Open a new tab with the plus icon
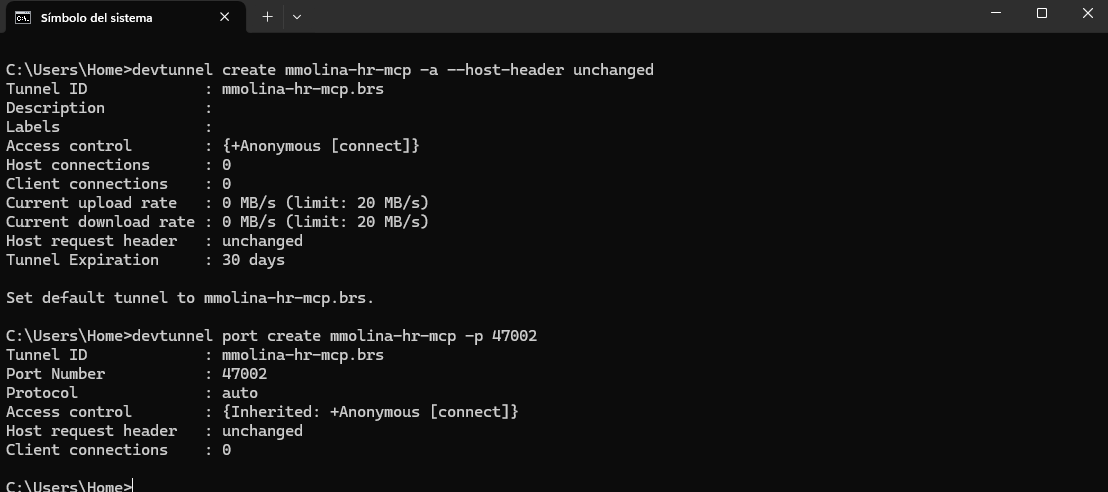The width and height of the screenshot is (1108, 492). [267, 17]
